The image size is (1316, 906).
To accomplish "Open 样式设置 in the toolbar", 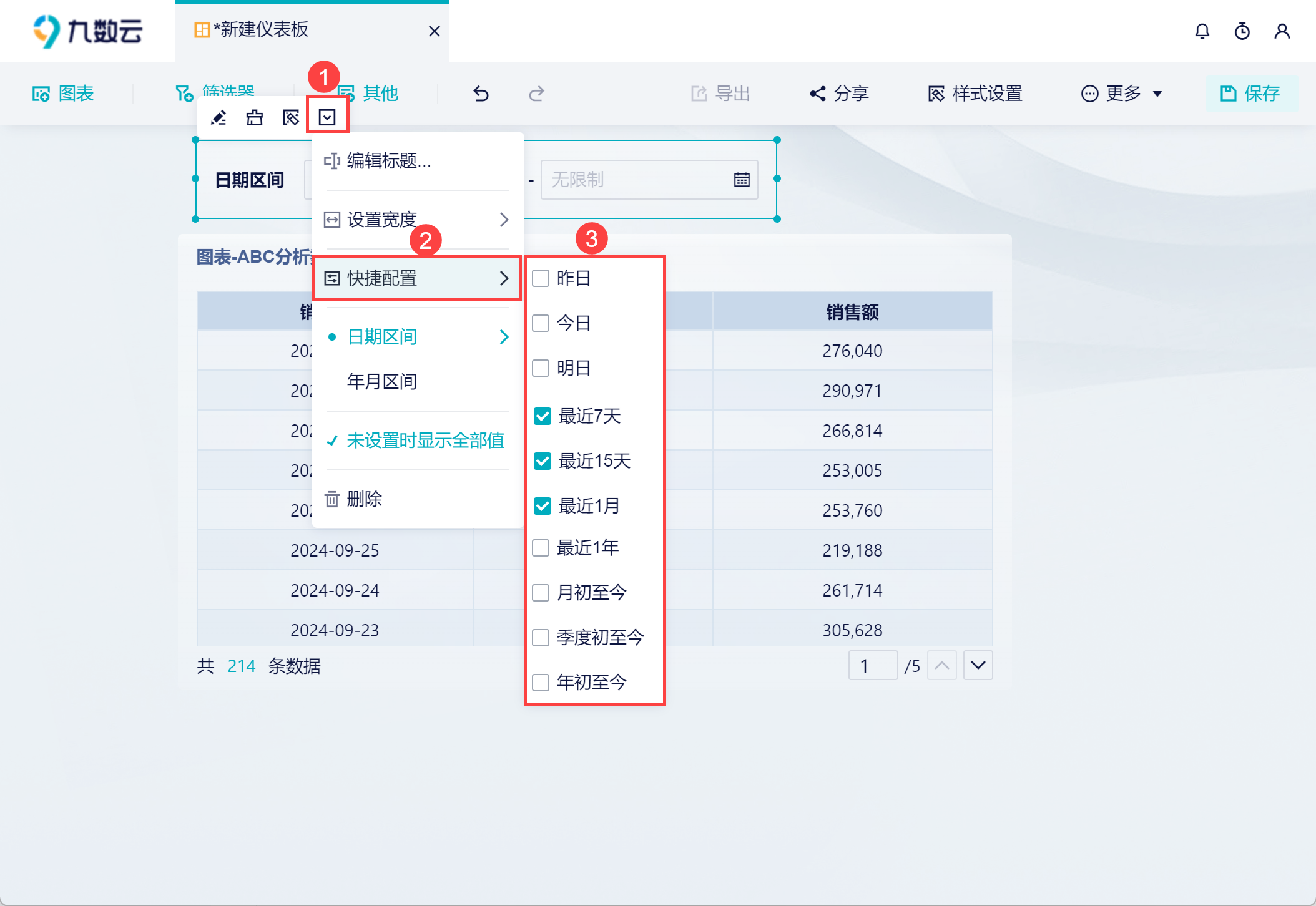I will coord(975,94).
